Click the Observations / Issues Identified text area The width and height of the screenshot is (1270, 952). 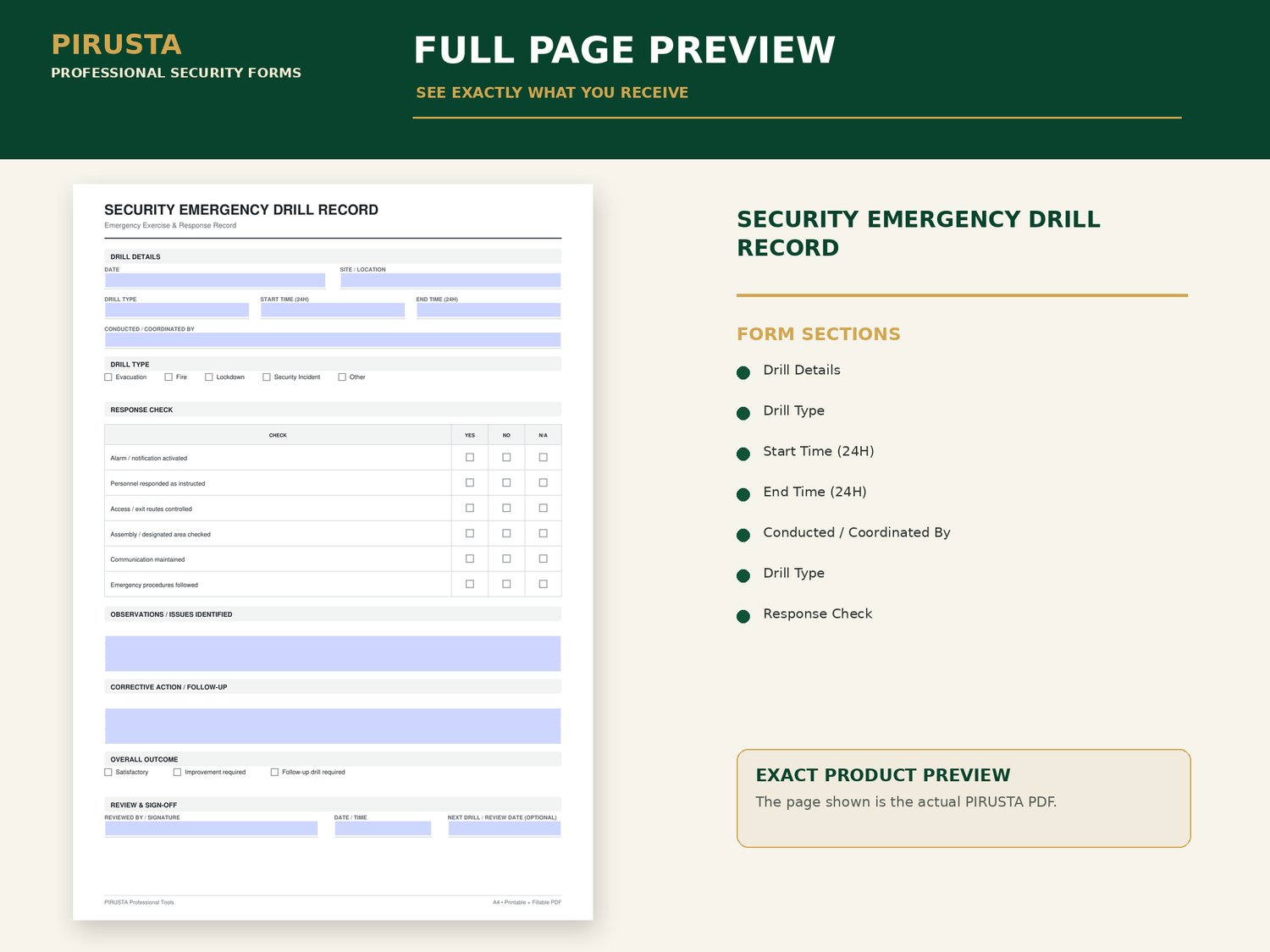coord(333,653)
